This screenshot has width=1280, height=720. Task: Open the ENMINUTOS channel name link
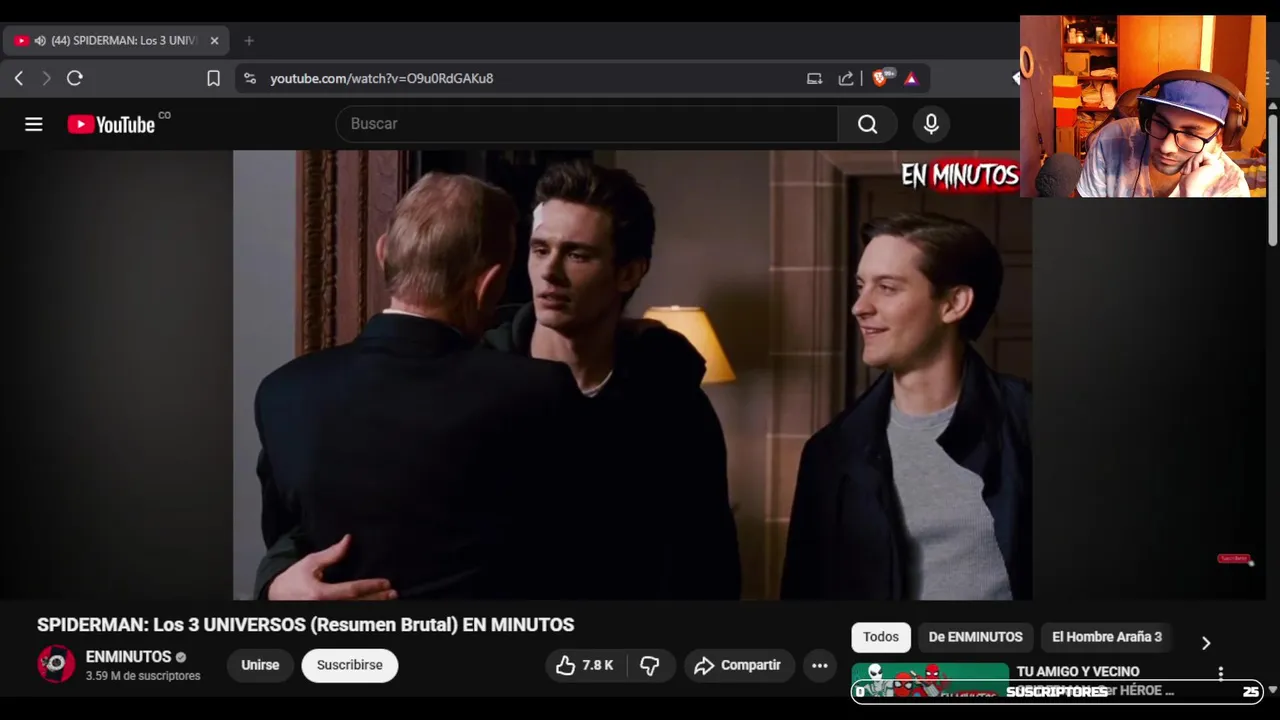[x=128, y=657]
